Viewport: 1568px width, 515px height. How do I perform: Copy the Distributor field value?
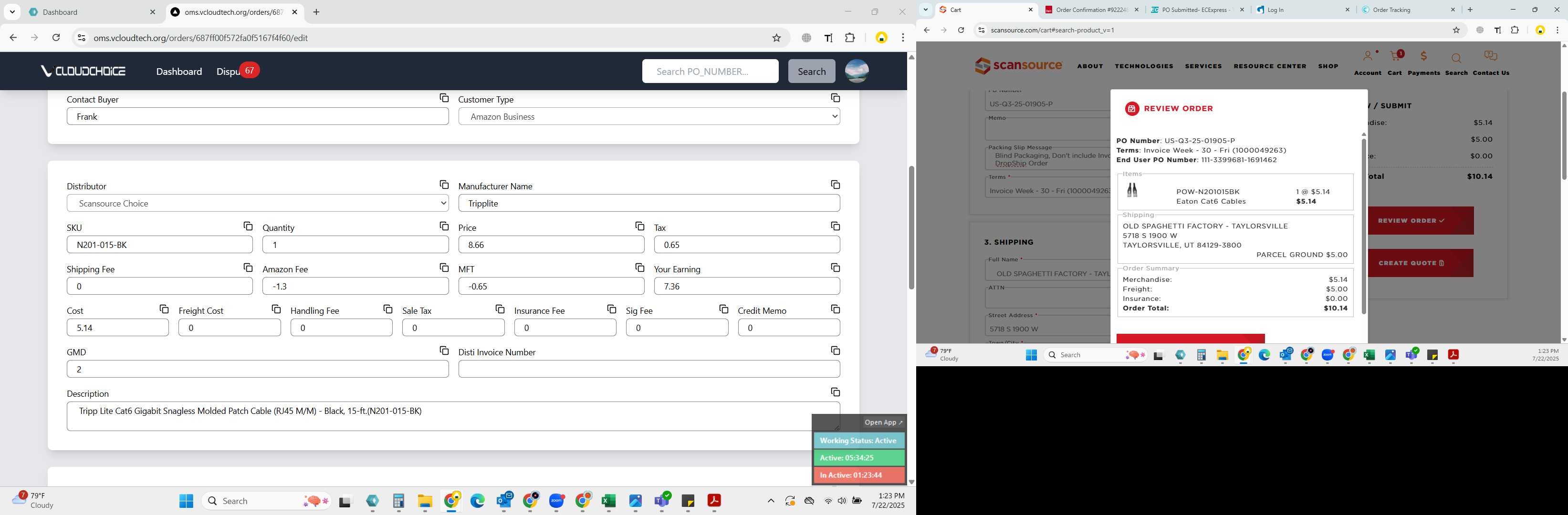(444, 185)
